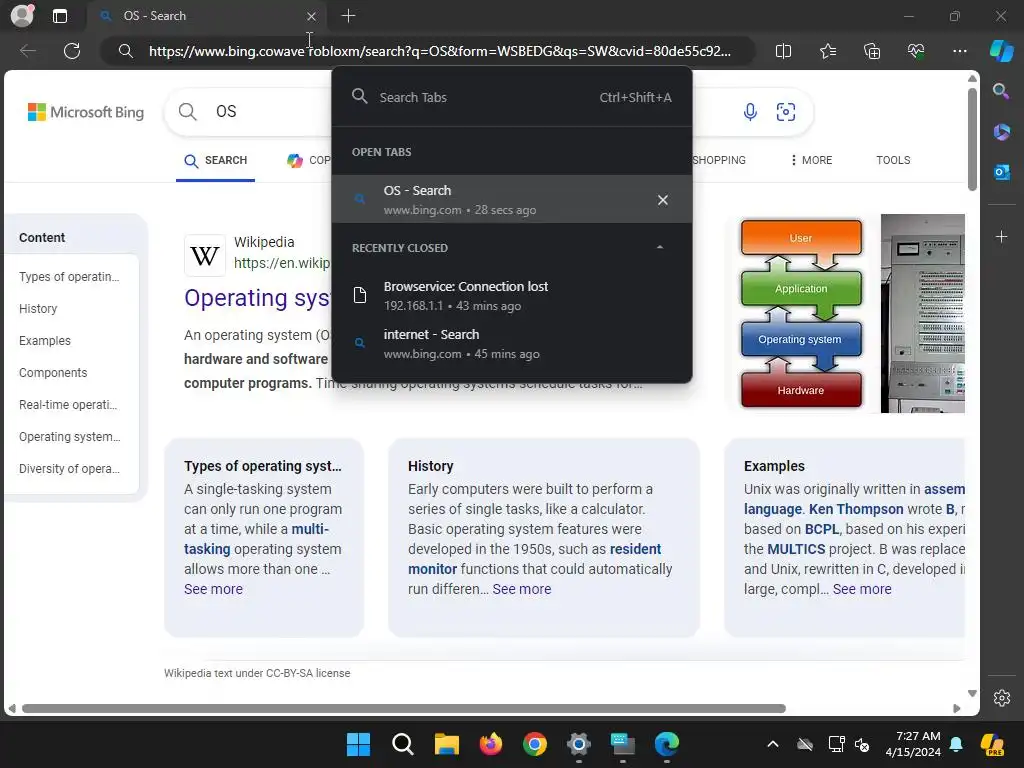The width and height of the screenshot is (1024, 768).
Task: Click See more in Examples card
Action: pos(862,589)
